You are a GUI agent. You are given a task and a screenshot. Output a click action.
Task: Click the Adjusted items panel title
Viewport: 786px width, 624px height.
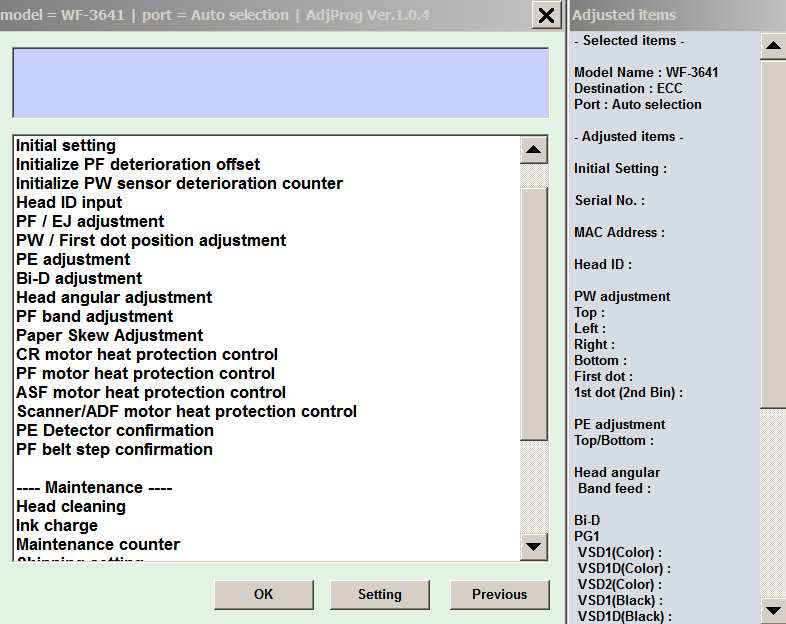pos(624,16)
